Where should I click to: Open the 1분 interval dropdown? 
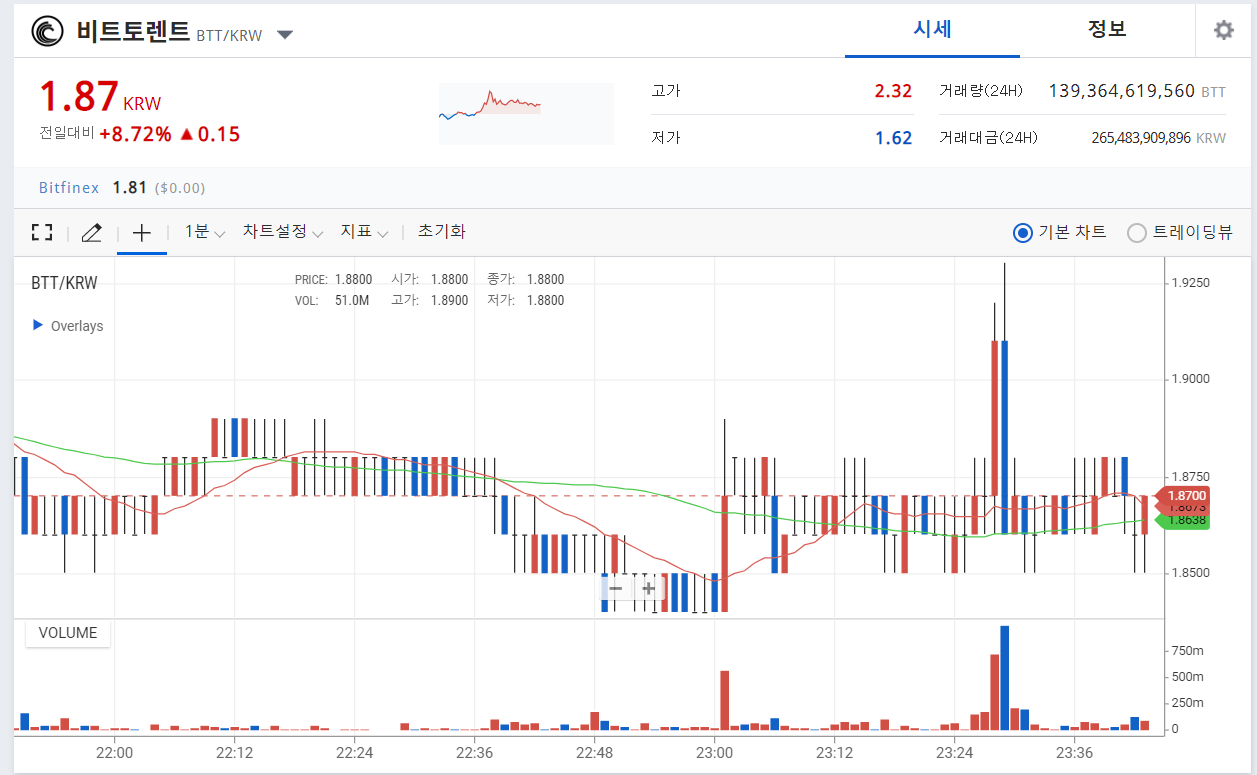pyautogui.click(x=205, y=232)
